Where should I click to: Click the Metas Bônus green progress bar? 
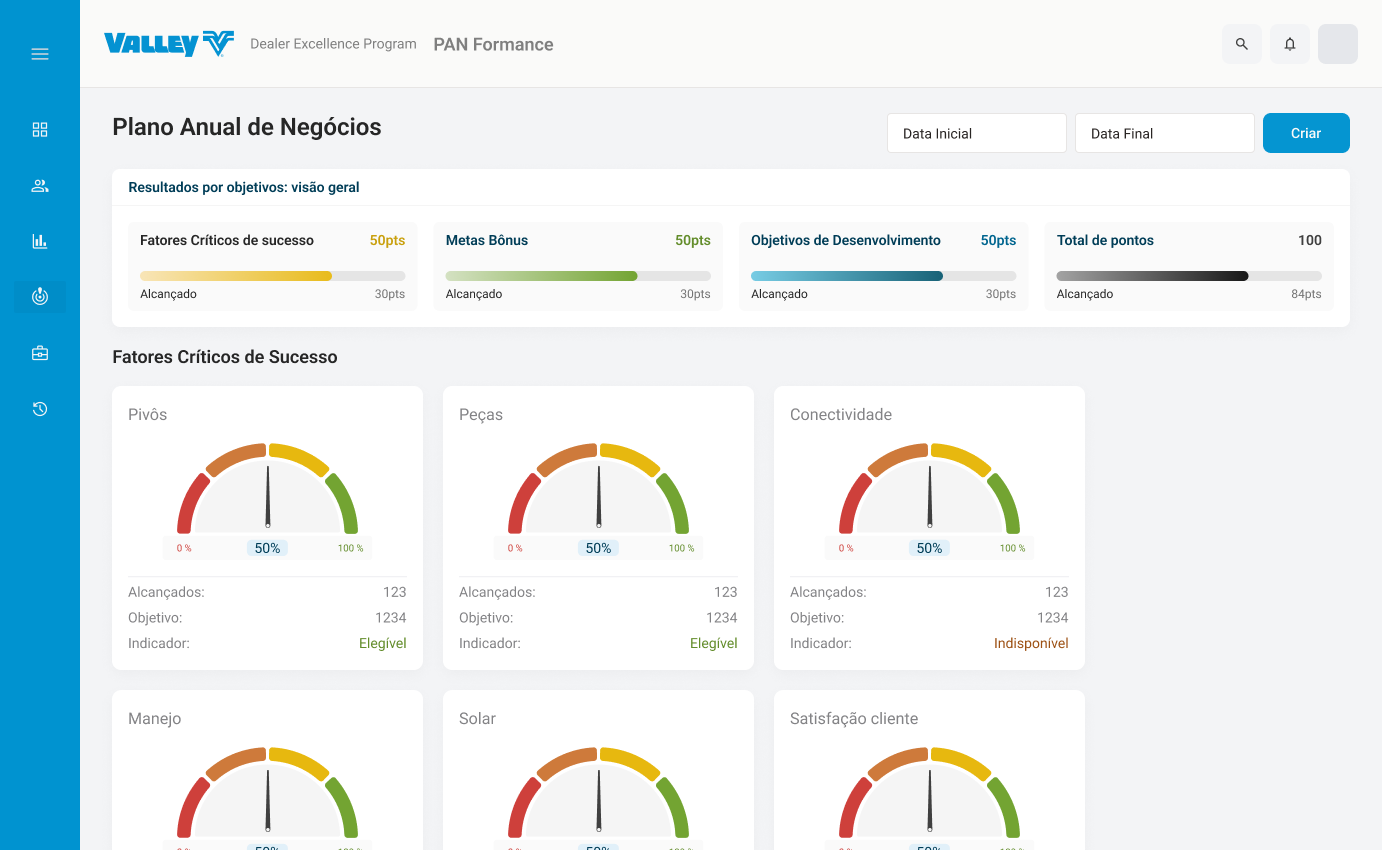[578, 276]
